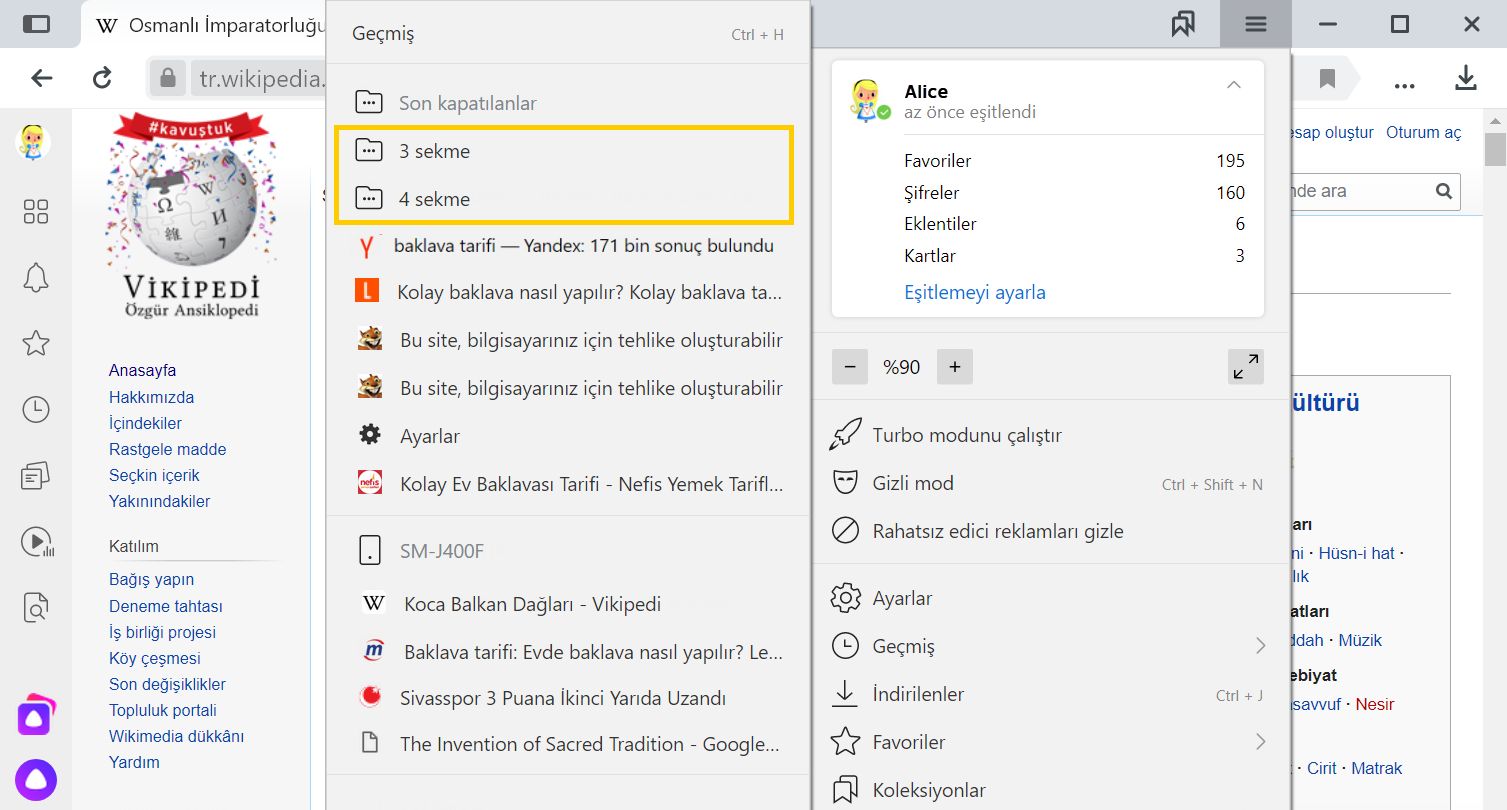Open The Invention of Sacred Tradition entry
Viewport: 1507px width, 810px height.
point(567,744)
